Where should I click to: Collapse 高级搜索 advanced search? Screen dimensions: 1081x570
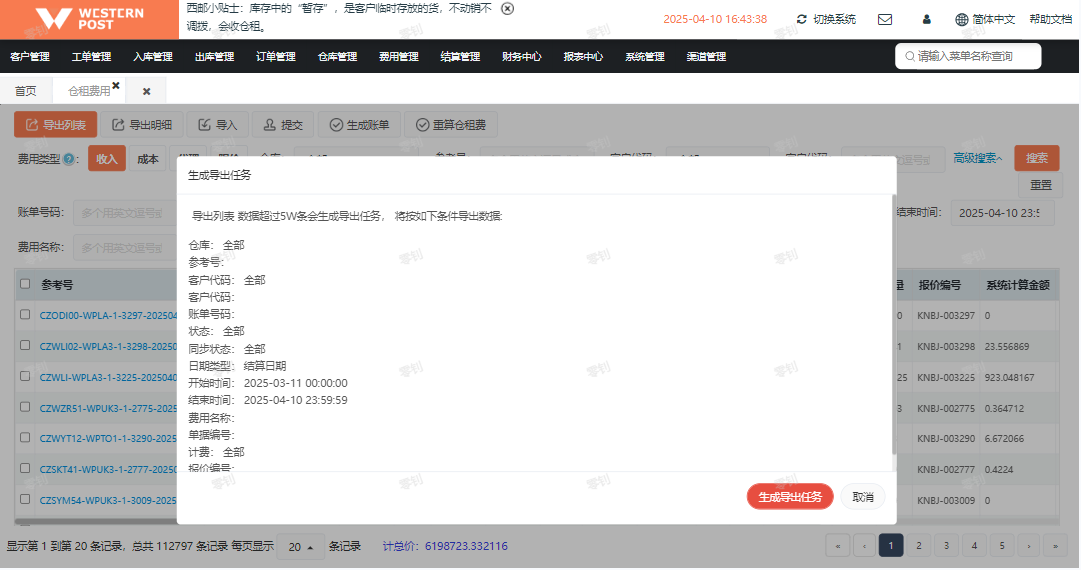(978, 159)
